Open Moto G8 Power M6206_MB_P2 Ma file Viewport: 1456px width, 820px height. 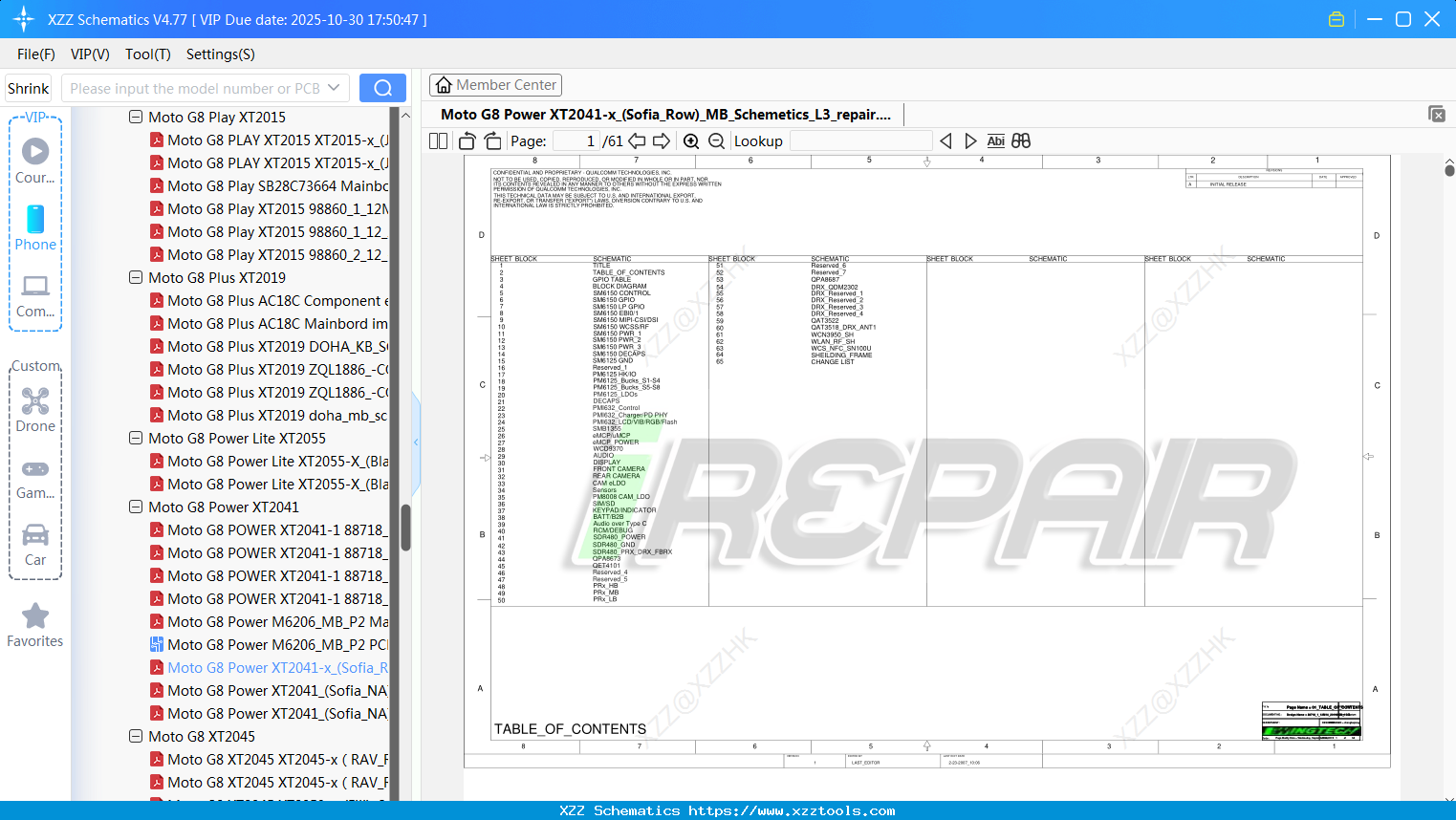tap(277, 621)
